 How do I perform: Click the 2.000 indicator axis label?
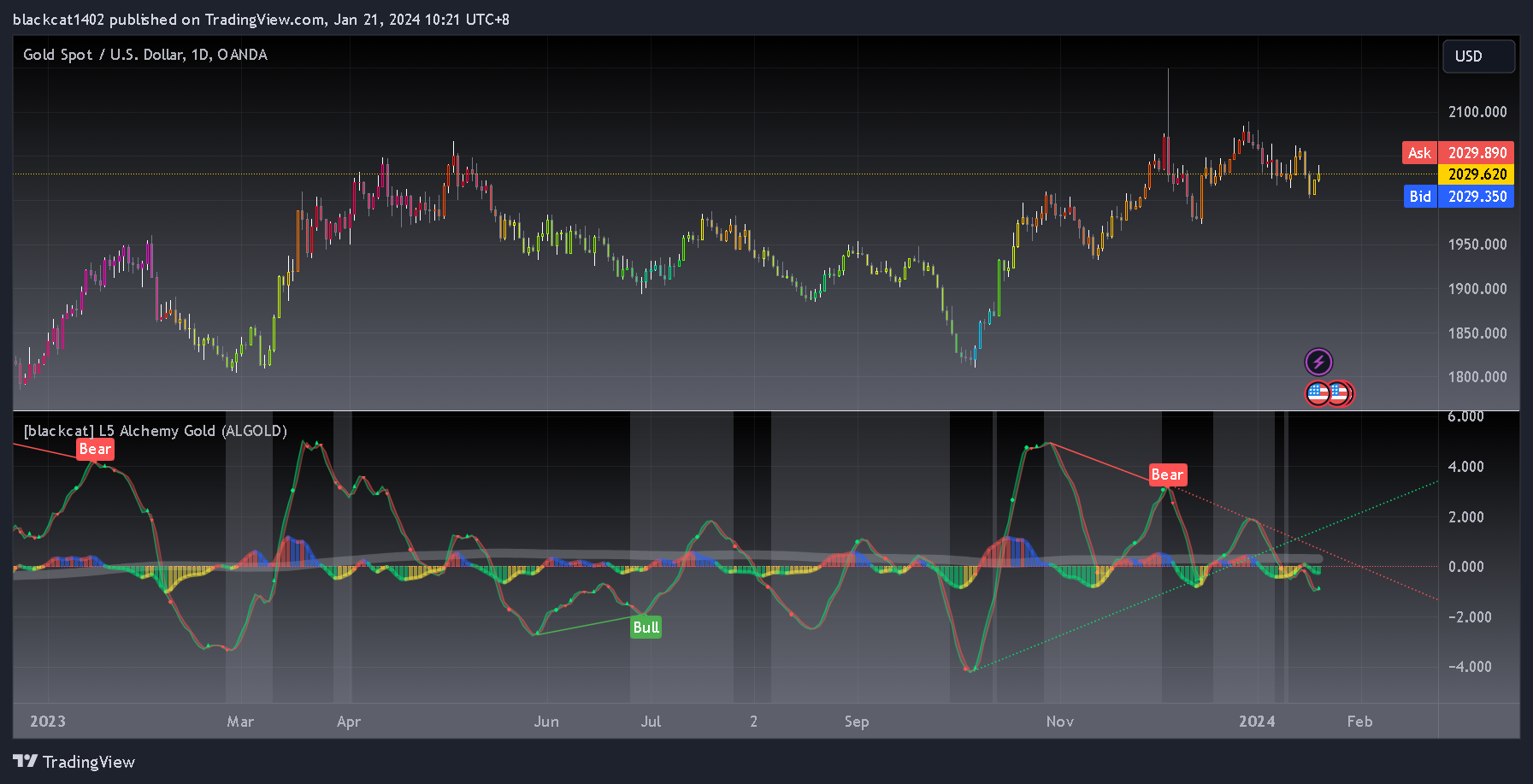click(1465, 517)
